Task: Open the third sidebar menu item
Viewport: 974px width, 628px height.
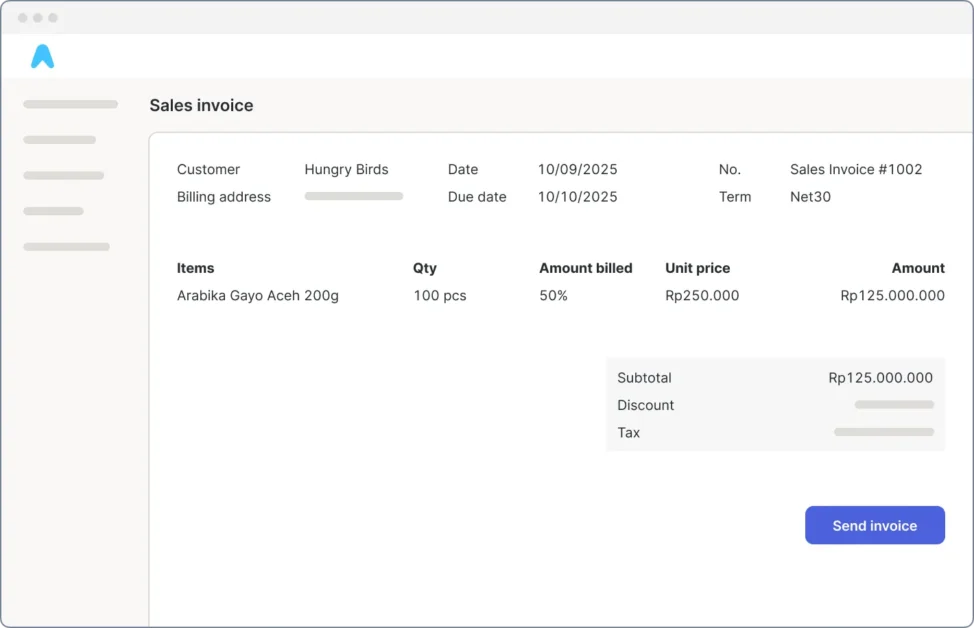Action: (63, 175)
